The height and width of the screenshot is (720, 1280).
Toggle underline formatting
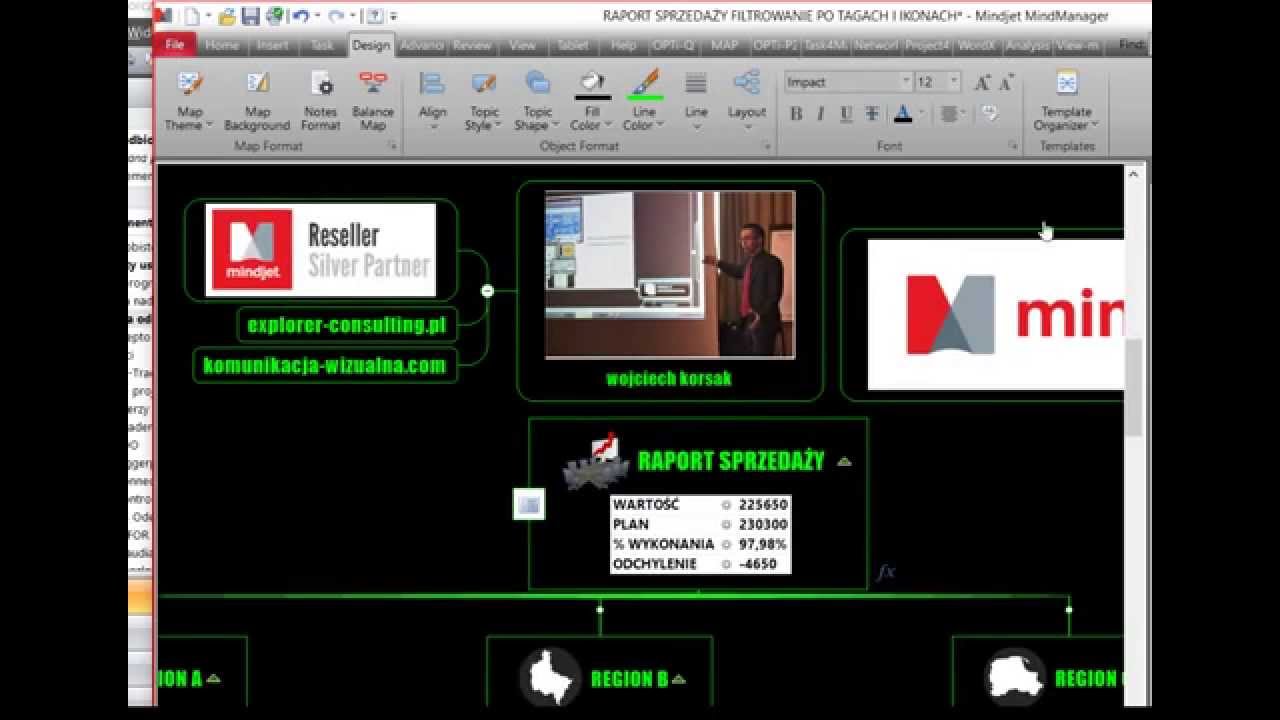click(846, 114)
